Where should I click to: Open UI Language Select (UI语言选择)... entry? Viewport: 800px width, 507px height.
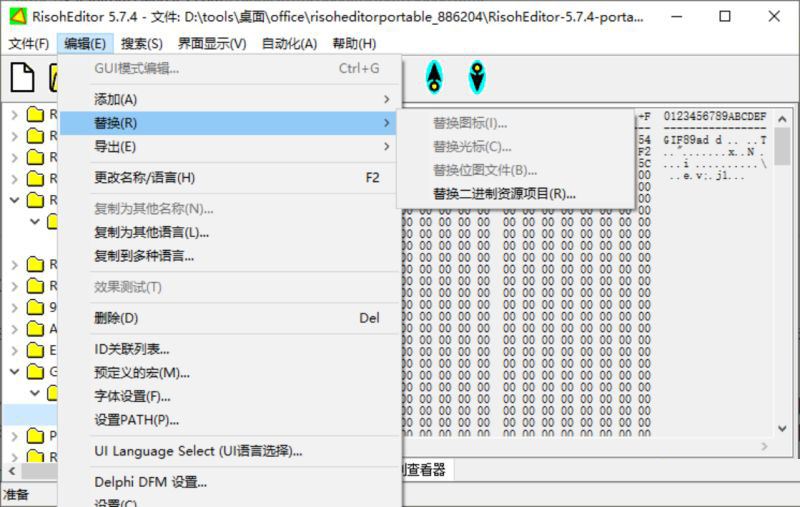[229, 451]
